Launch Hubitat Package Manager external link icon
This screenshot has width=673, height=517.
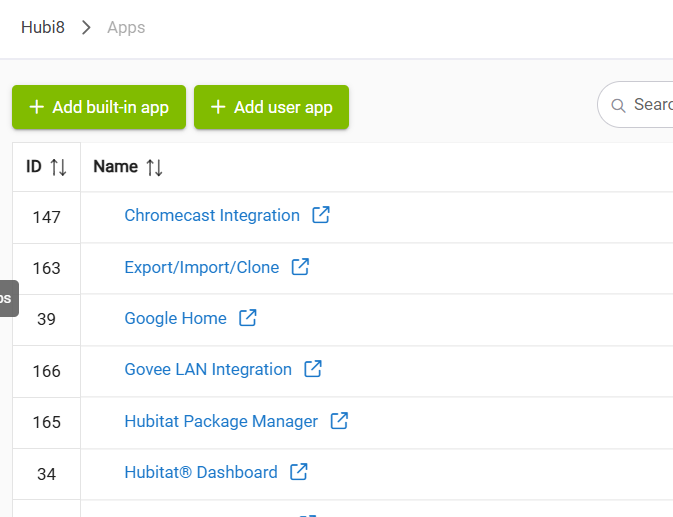pyautogui.click(x=339, y=421)
